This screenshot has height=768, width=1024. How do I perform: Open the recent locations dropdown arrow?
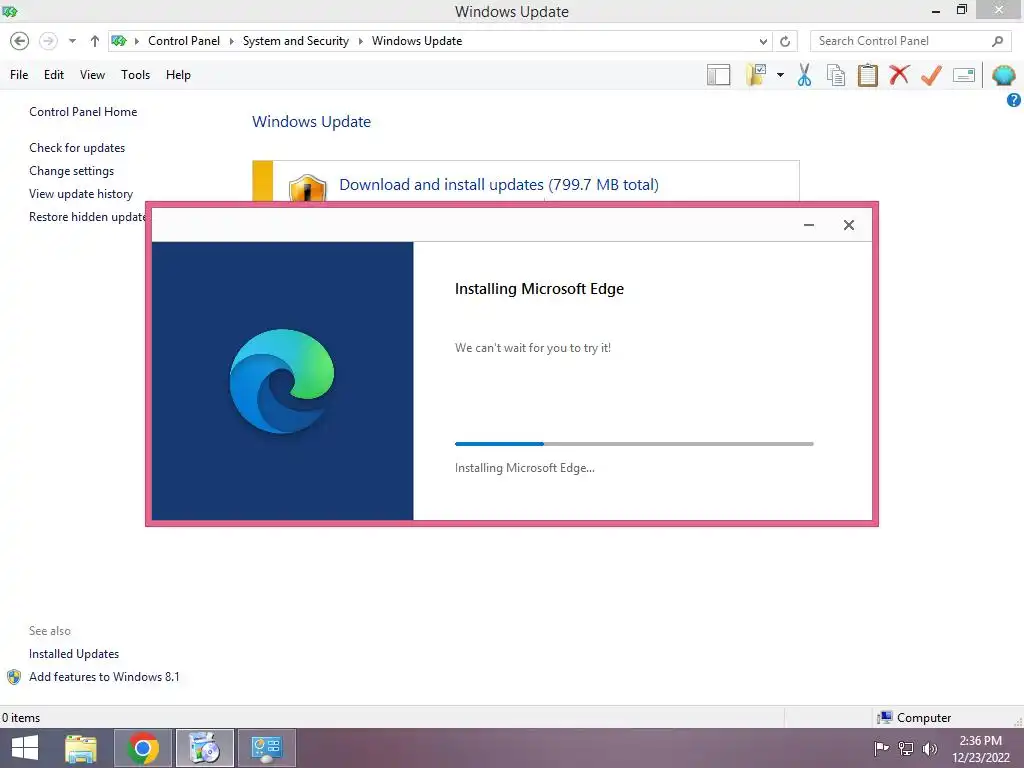click(x=72, y=41)
